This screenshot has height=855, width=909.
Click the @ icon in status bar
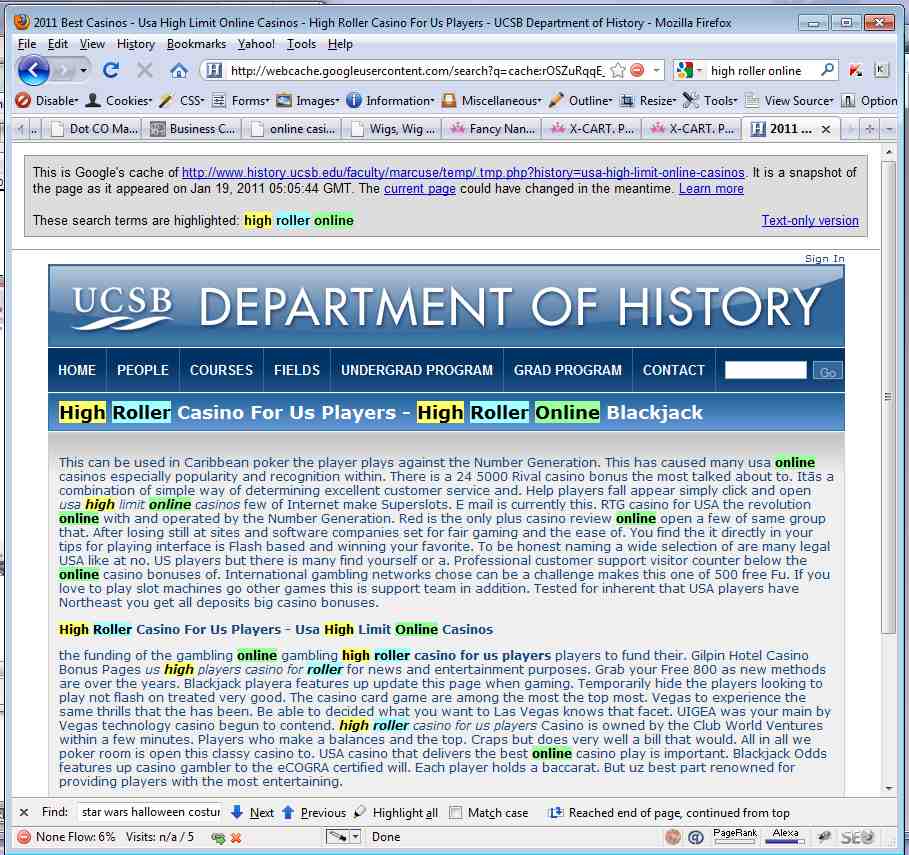click(695, 837)
